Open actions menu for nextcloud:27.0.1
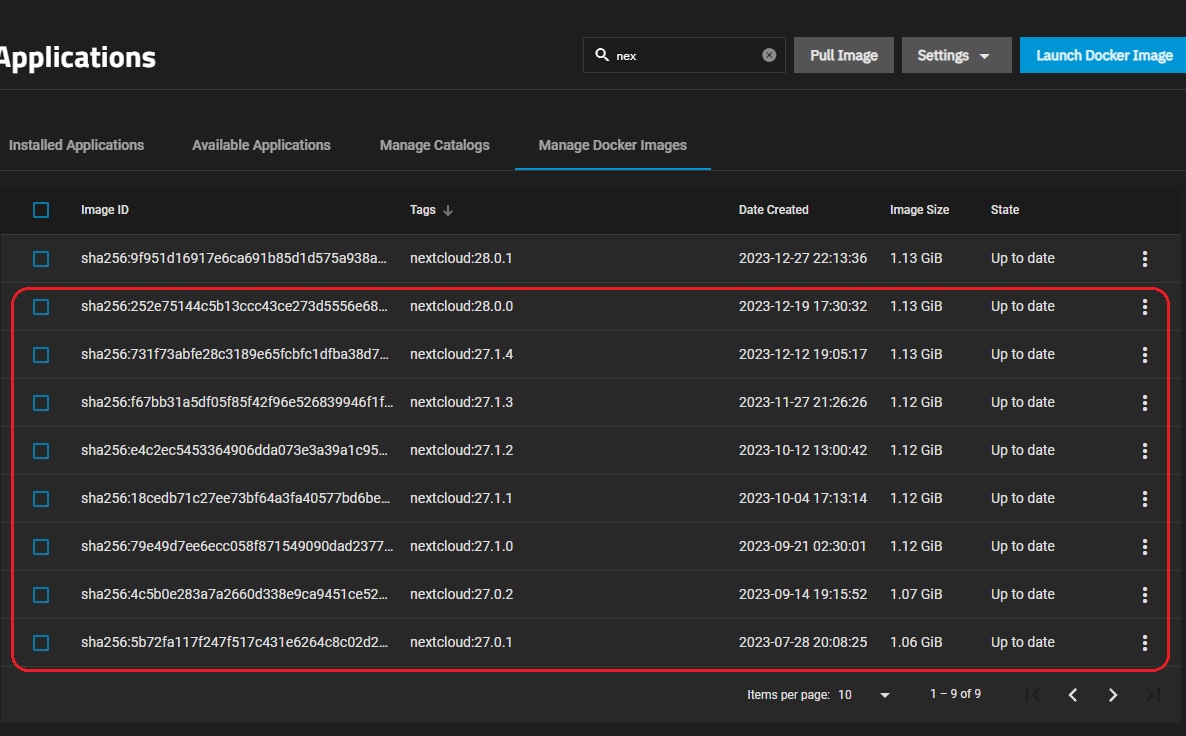 tap(1144, 642)
